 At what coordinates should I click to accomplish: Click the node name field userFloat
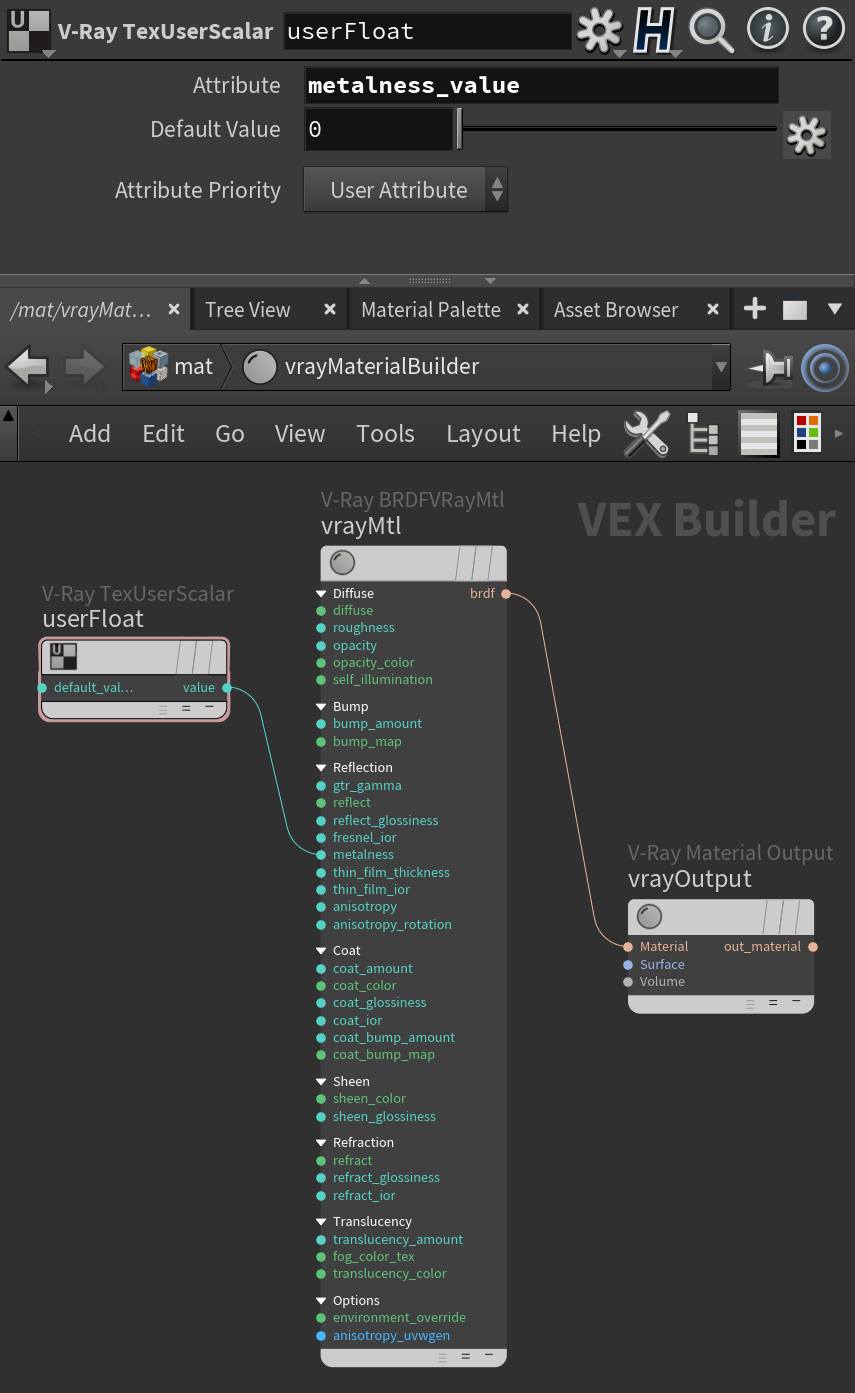point(428,31)
